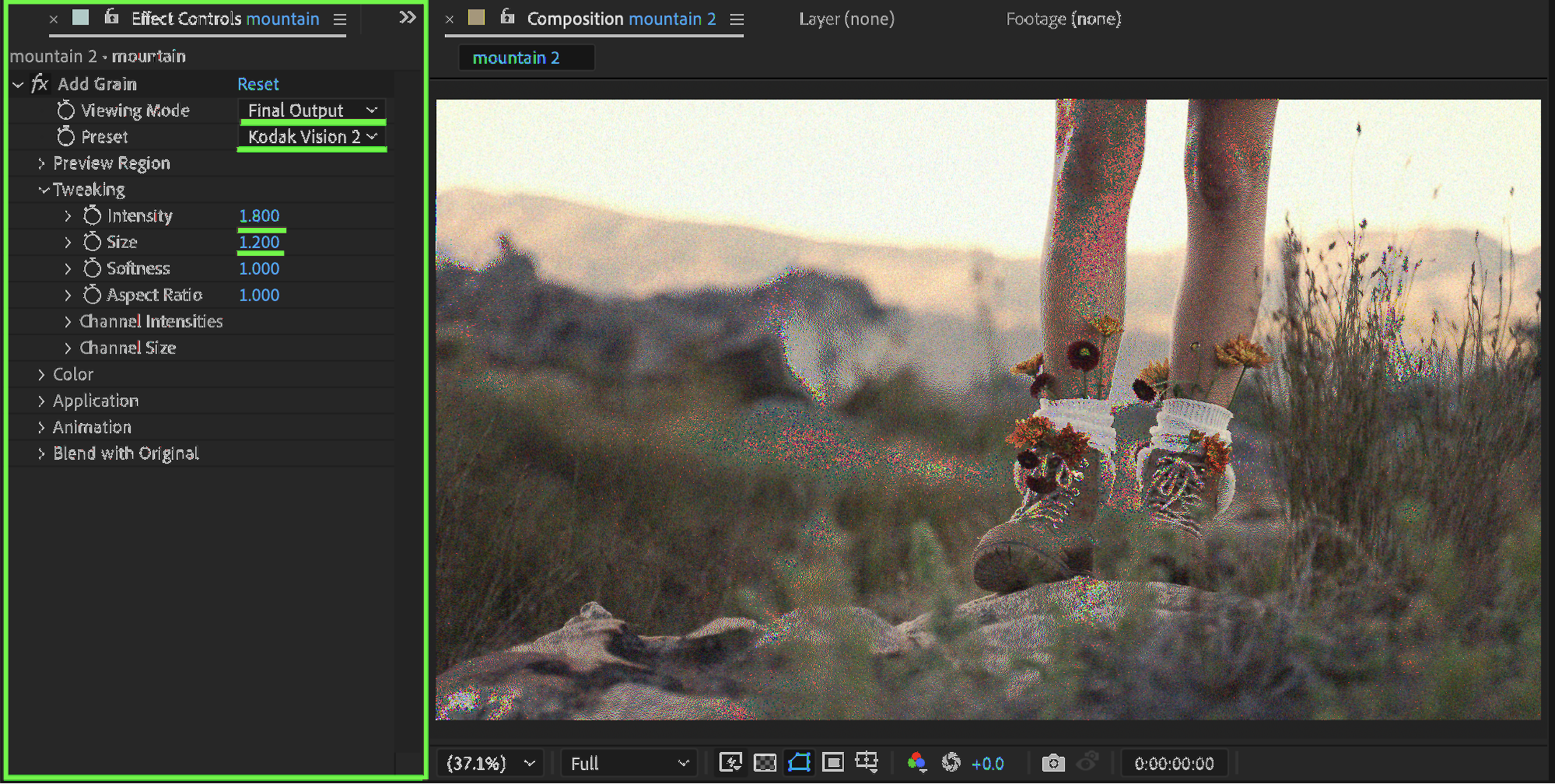Click the Softness value 1.000
The image size is (1555, 784).
[259, 268]
